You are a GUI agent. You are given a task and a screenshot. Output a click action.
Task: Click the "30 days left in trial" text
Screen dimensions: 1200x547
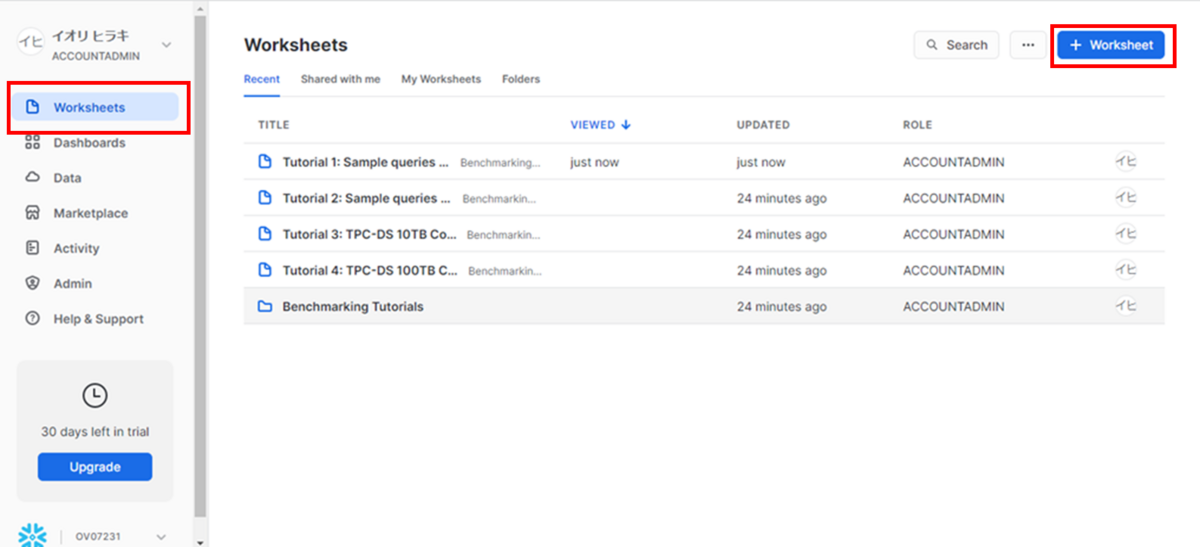coord(95,432)
